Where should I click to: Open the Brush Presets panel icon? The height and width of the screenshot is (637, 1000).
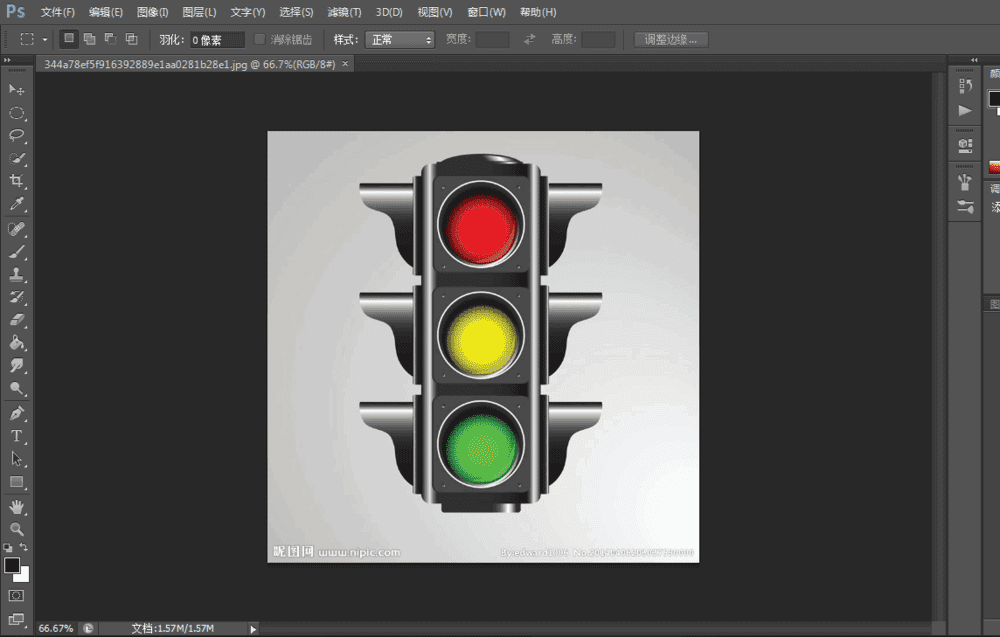pos(965,207)
